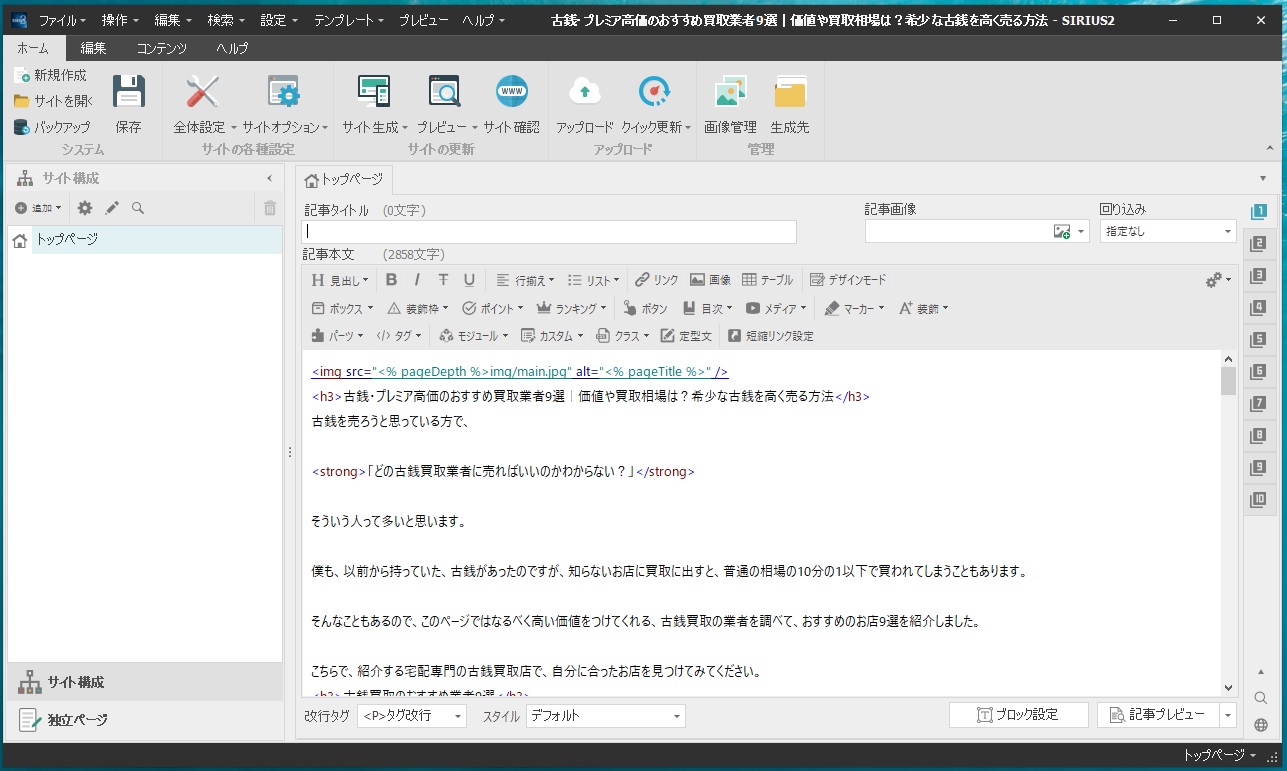
Task: Insert a table with テーブル button
Action: pyautogui.click(x=767, y=280)
